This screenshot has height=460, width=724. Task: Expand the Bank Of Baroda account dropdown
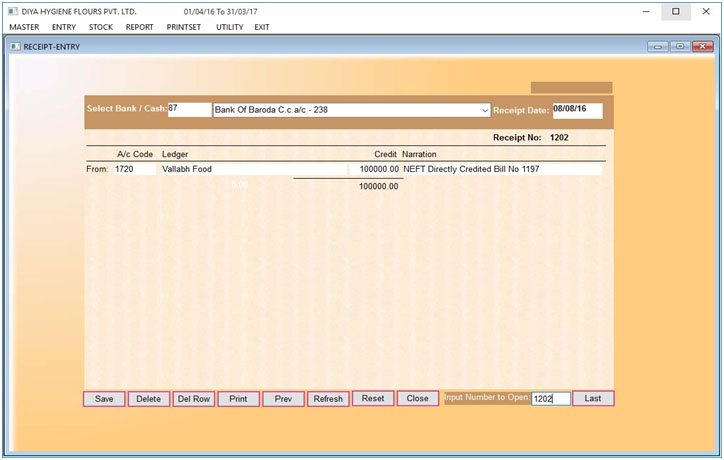click(486, 110)
